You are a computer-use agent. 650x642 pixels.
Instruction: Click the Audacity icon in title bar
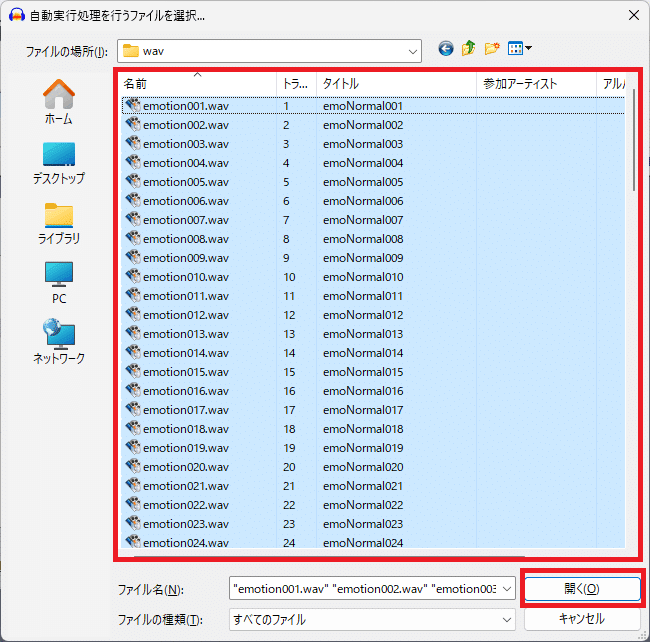[x=17, y=15]
